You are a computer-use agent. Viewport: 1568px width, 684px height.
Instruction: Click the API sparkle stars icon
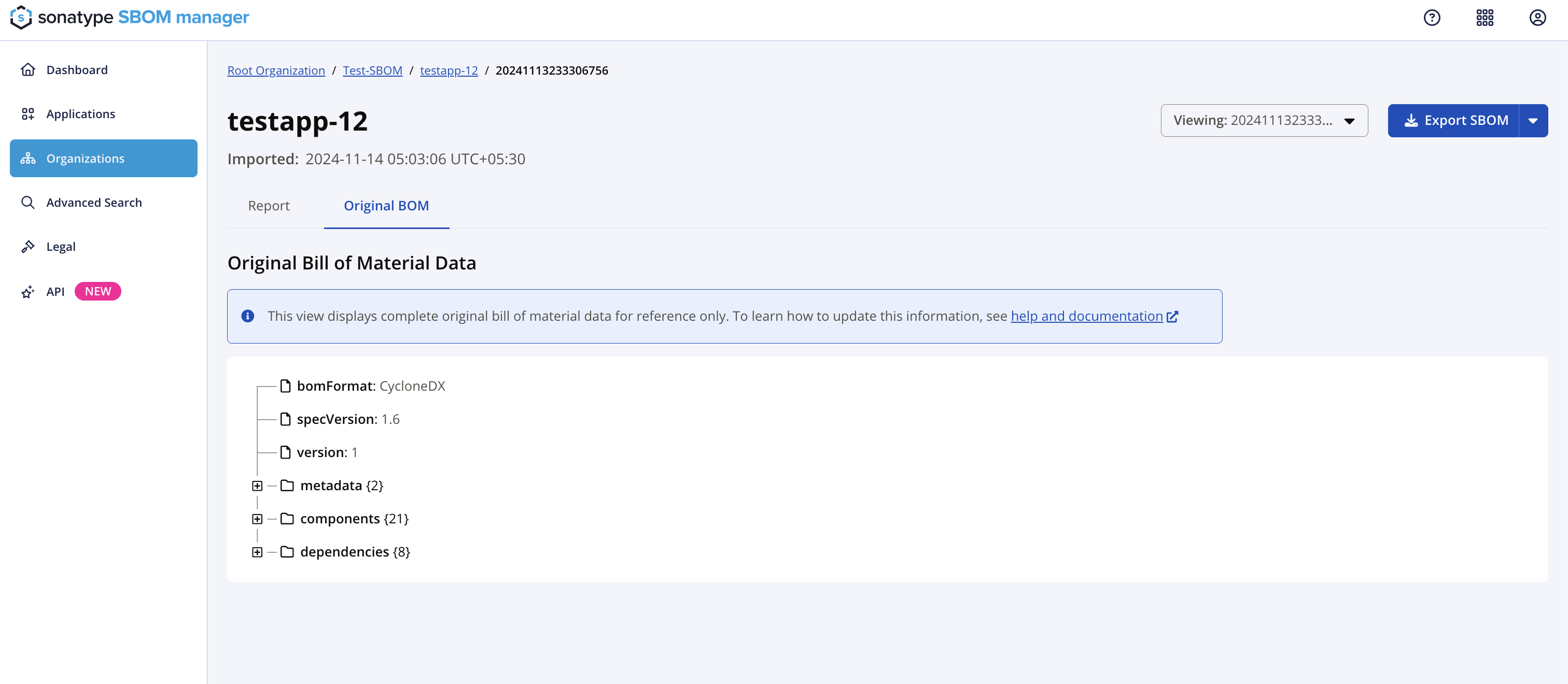coord(28,292)
